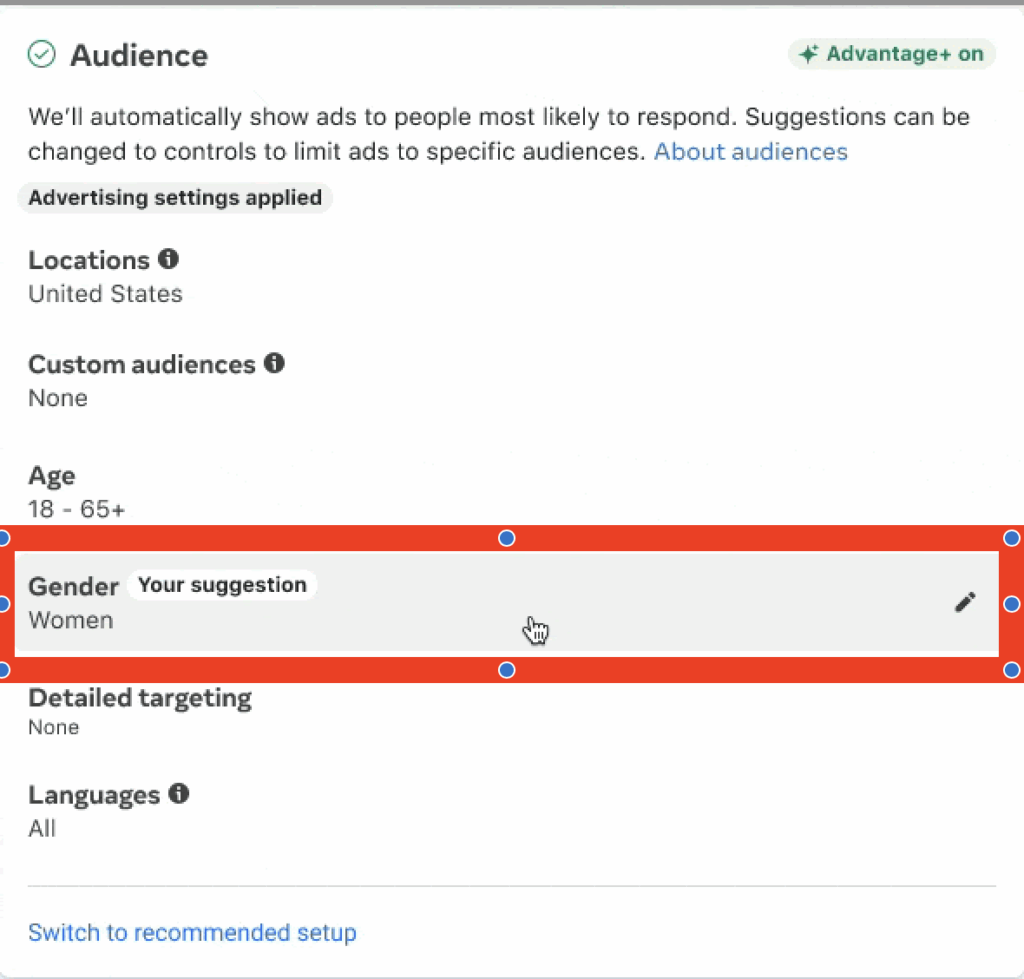Viewport: 1024px width, 979px height.
Task: Click the pencil edit icon for Gender
Action: pos(964,602)
